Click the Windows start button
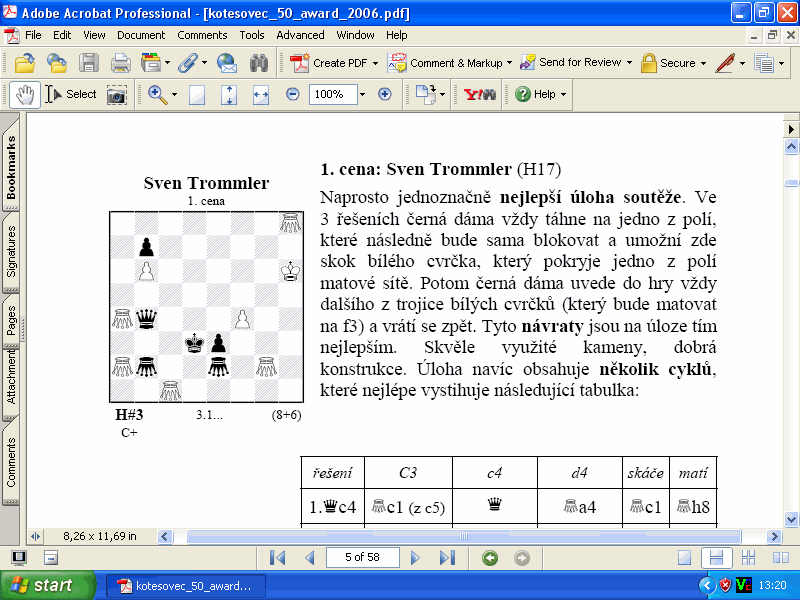The image size is (800, 600). (x=47, y=585)
